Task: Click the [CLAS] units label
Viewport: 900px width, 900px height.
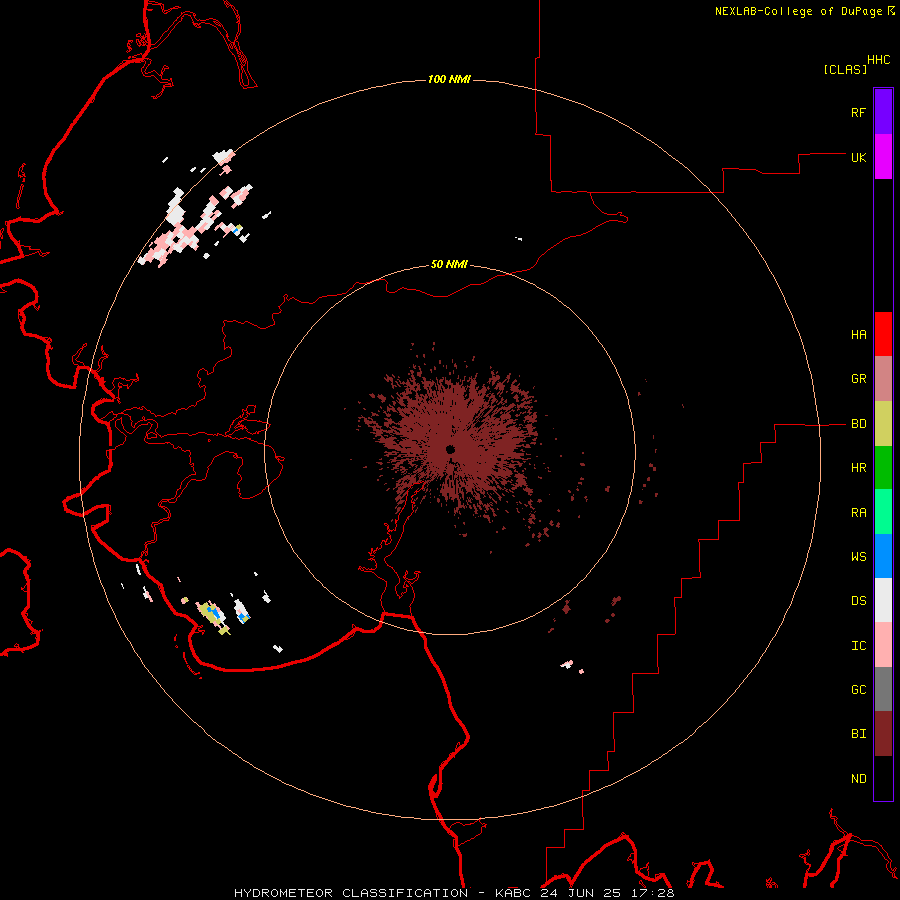Action: (x=845, y=69)
